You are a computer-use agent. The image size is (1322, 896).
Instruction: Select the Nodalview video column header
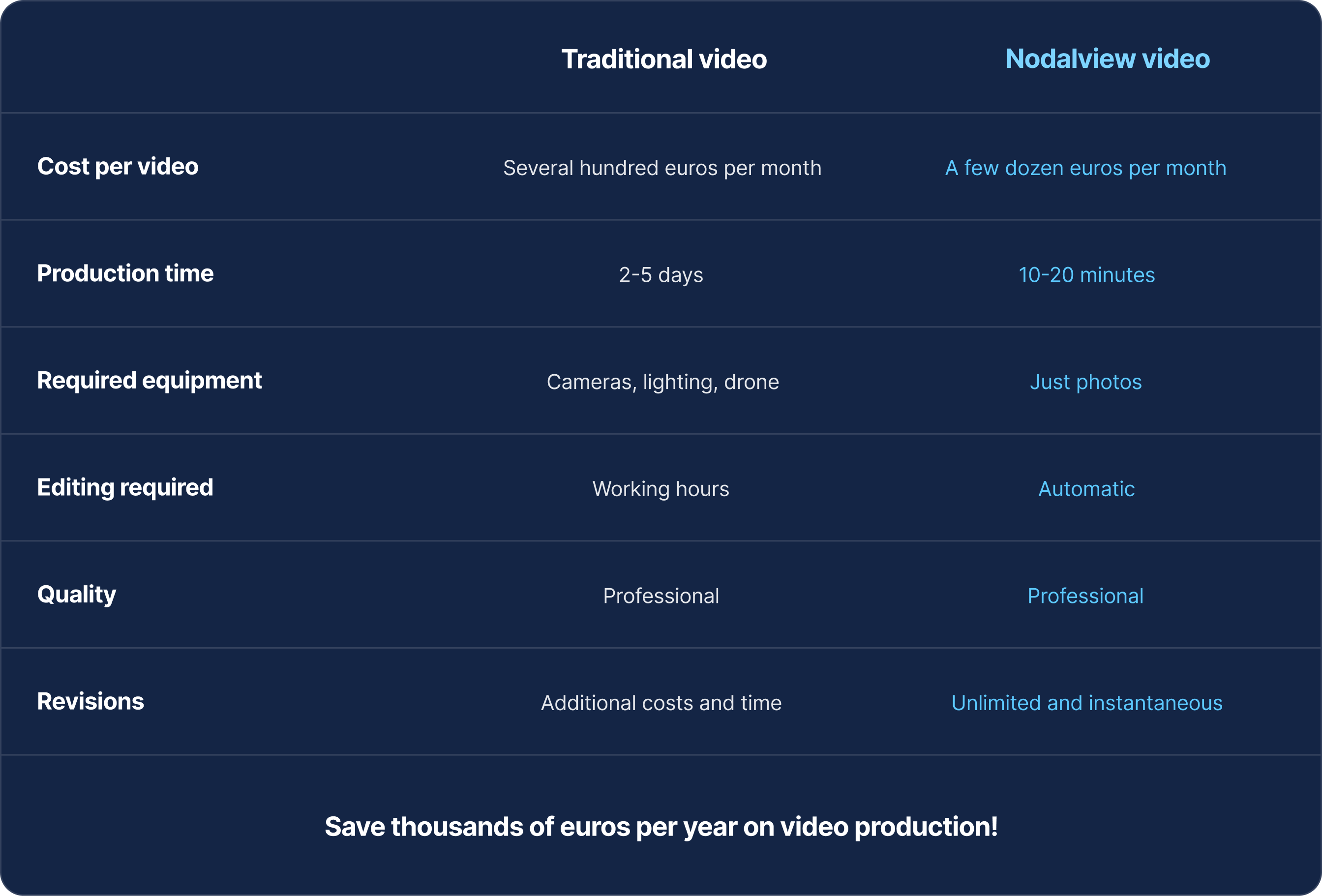coord(1108,59)
